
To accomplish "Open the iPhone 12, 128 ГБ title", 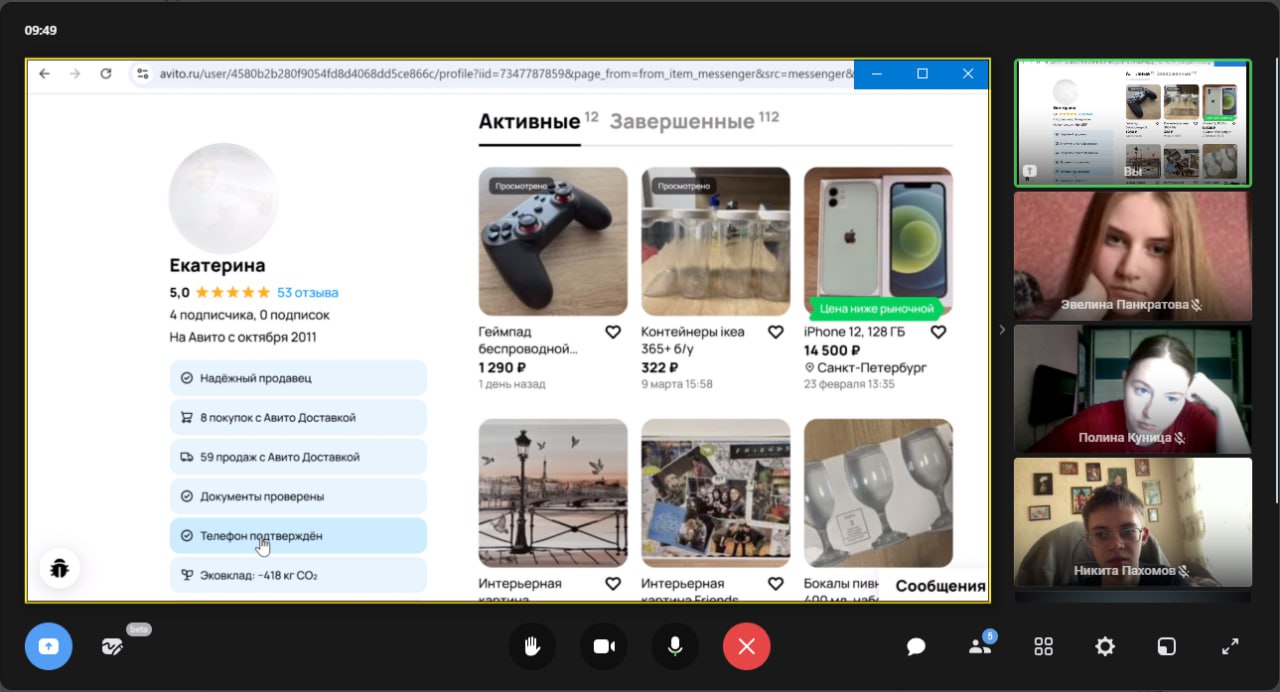I will pyautogui.click(x=853, y=332).
